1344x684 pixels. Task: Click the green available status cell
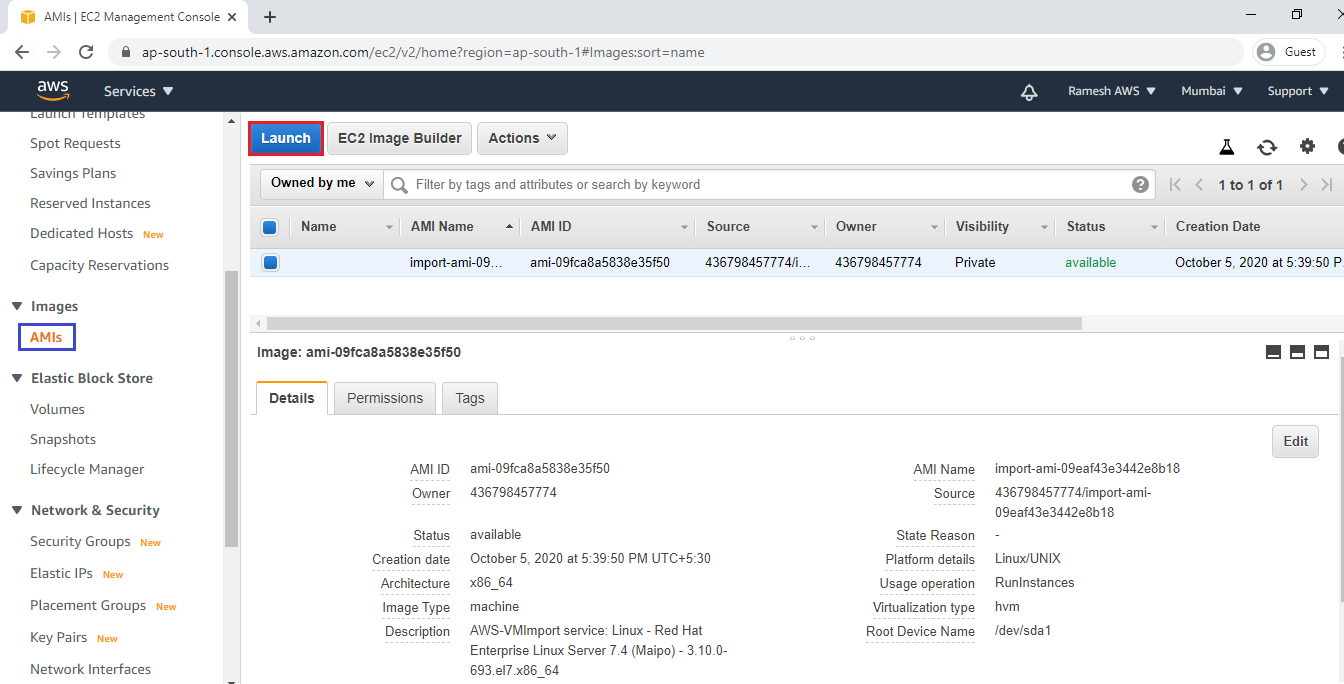pyautogui.click(x=1091, y=263)
